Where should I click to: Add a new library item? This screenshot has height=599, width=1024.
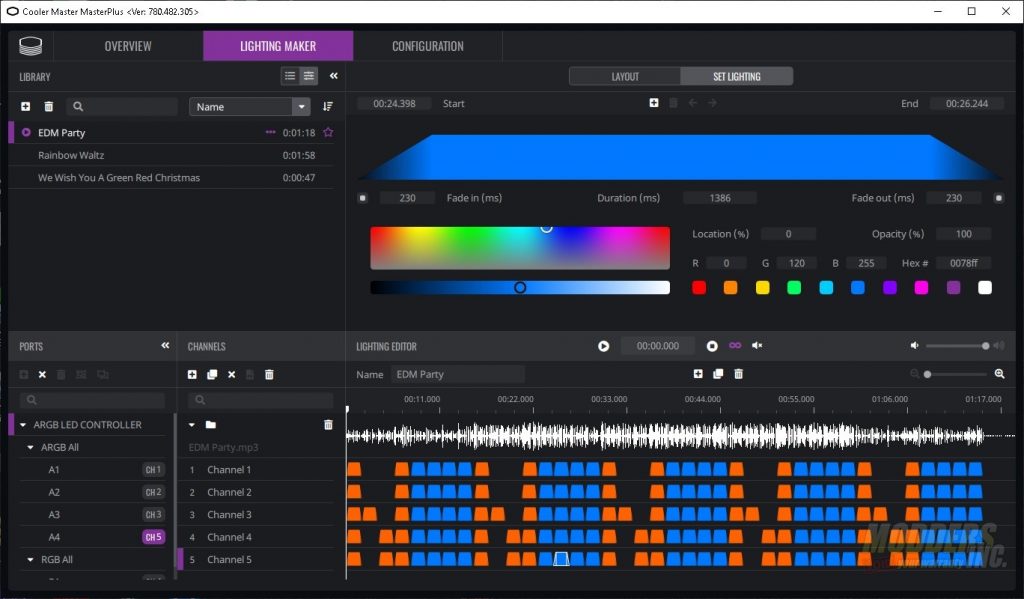25,106
